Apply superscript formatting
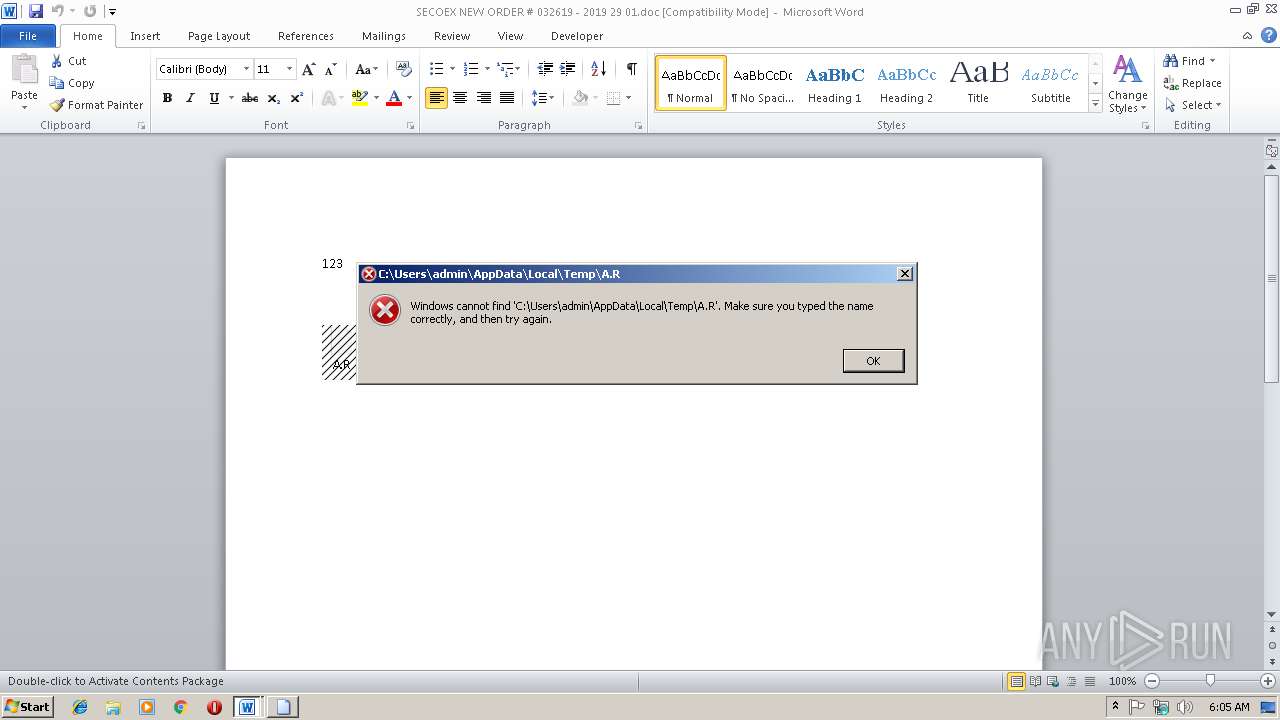 (297, 98)
